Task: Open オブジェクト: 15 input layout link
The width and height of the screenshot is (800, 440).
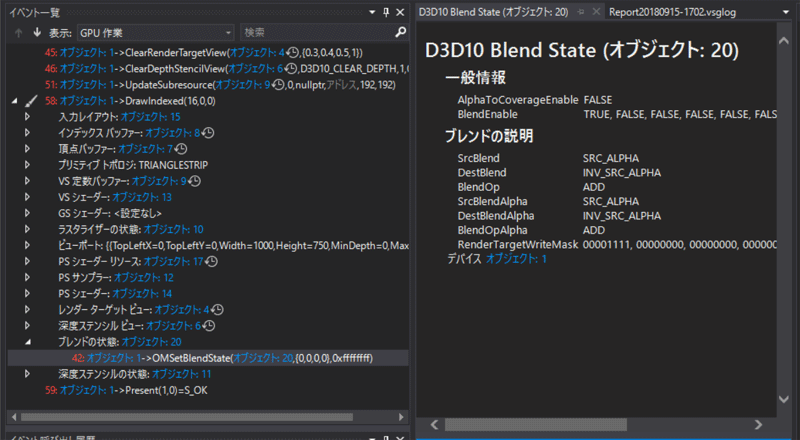Action: [151, 117]
